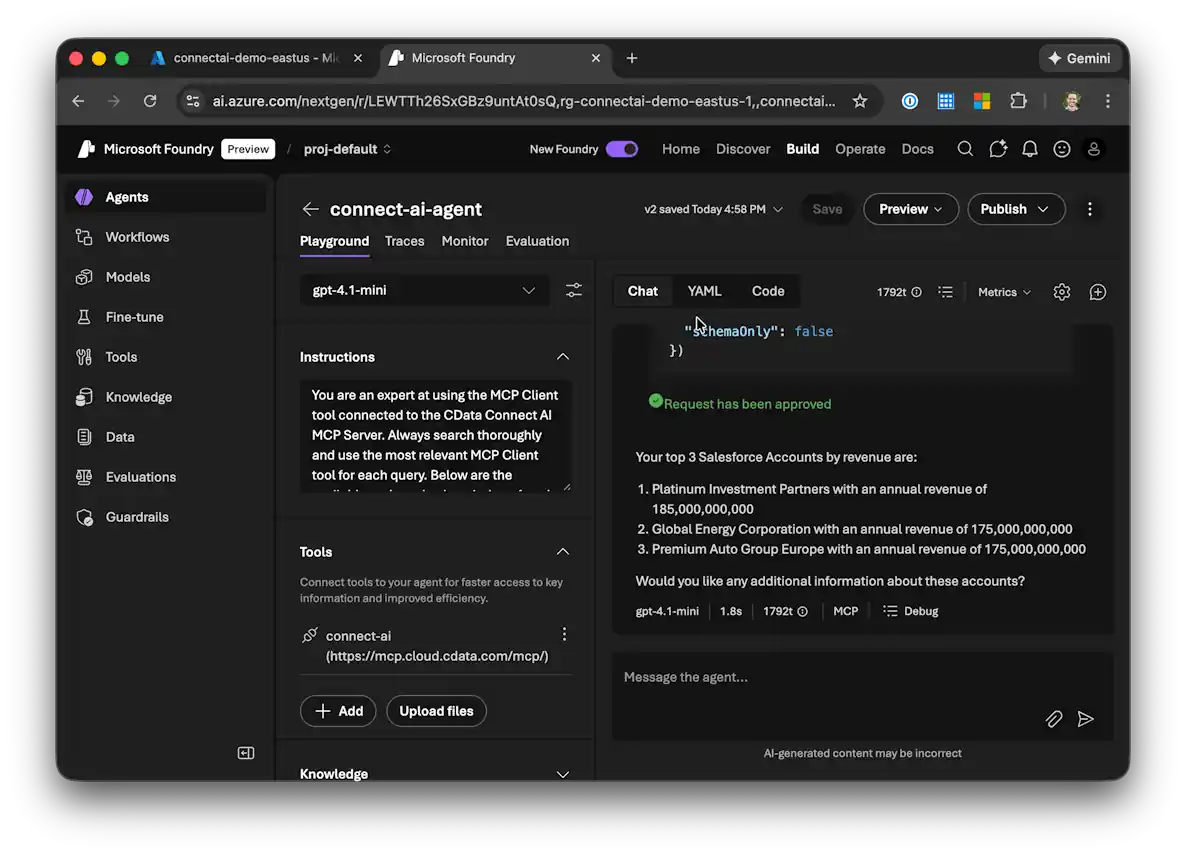Collapse the Instructions section

click(x=563, y=357)
